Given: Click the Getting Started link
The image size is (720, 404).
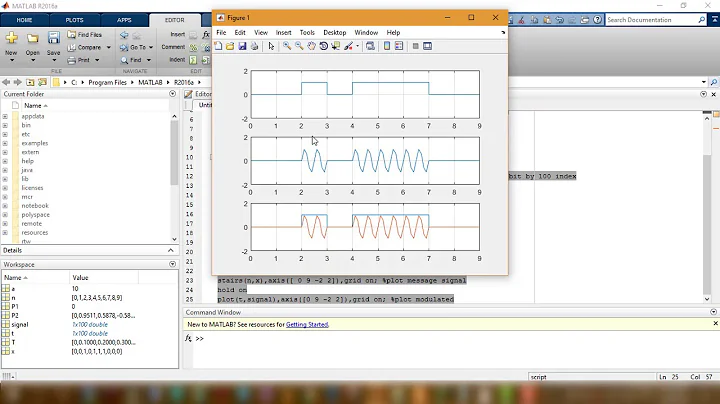Looking at the screenshot, I should [x=307, y=325].
